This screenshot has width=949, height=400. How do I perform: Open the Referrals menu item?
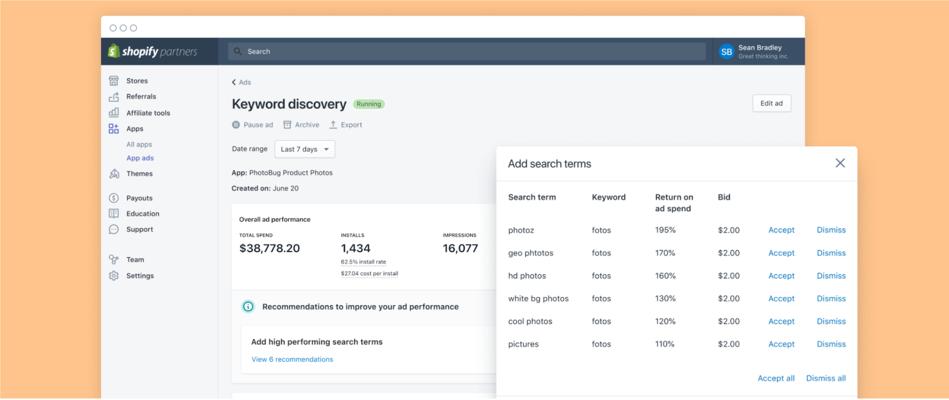pyautogui.click(x=141, y=96)
